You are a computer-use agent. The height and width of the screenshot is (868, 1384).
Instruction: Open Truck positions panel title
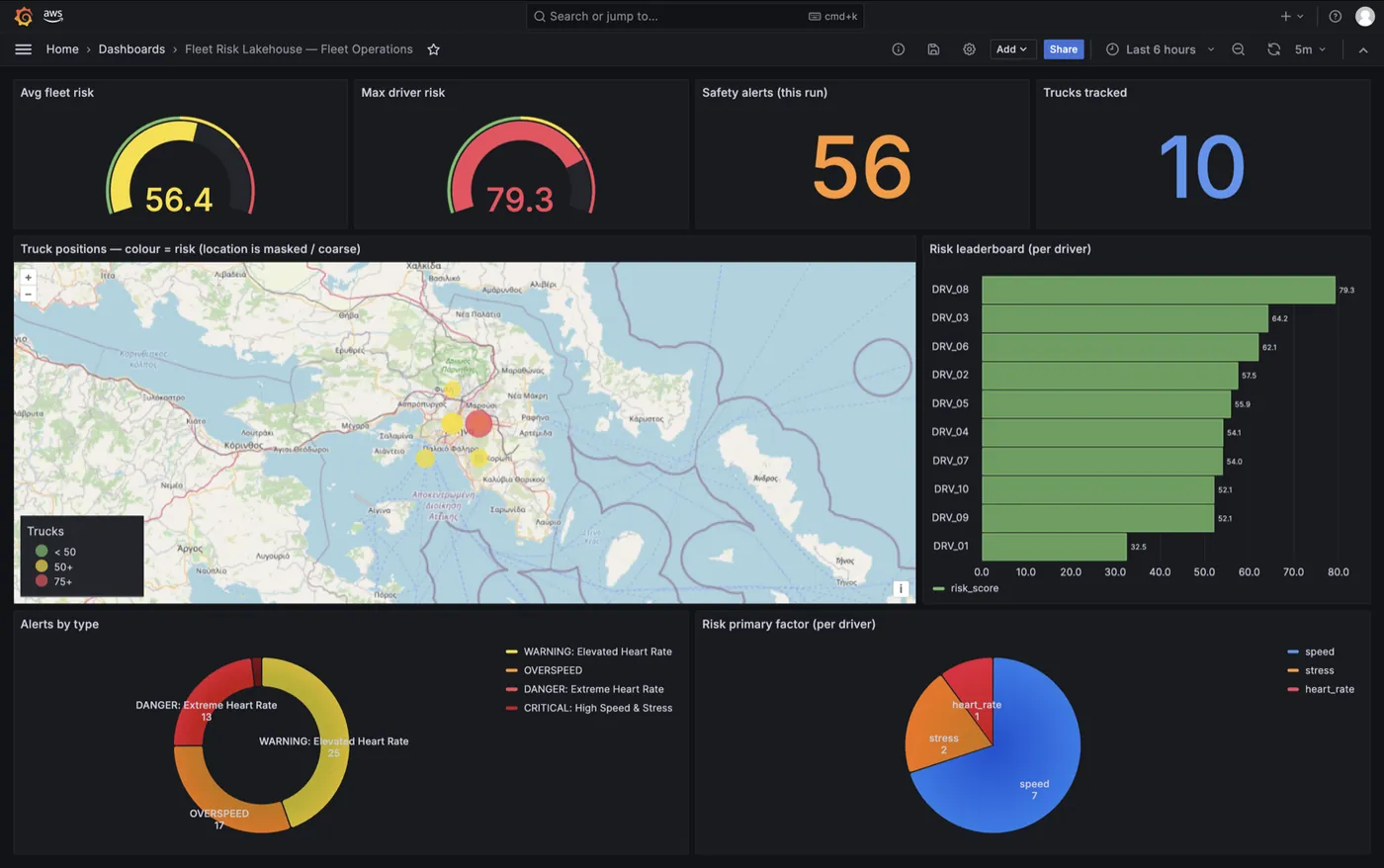click(x=190, y=249)
